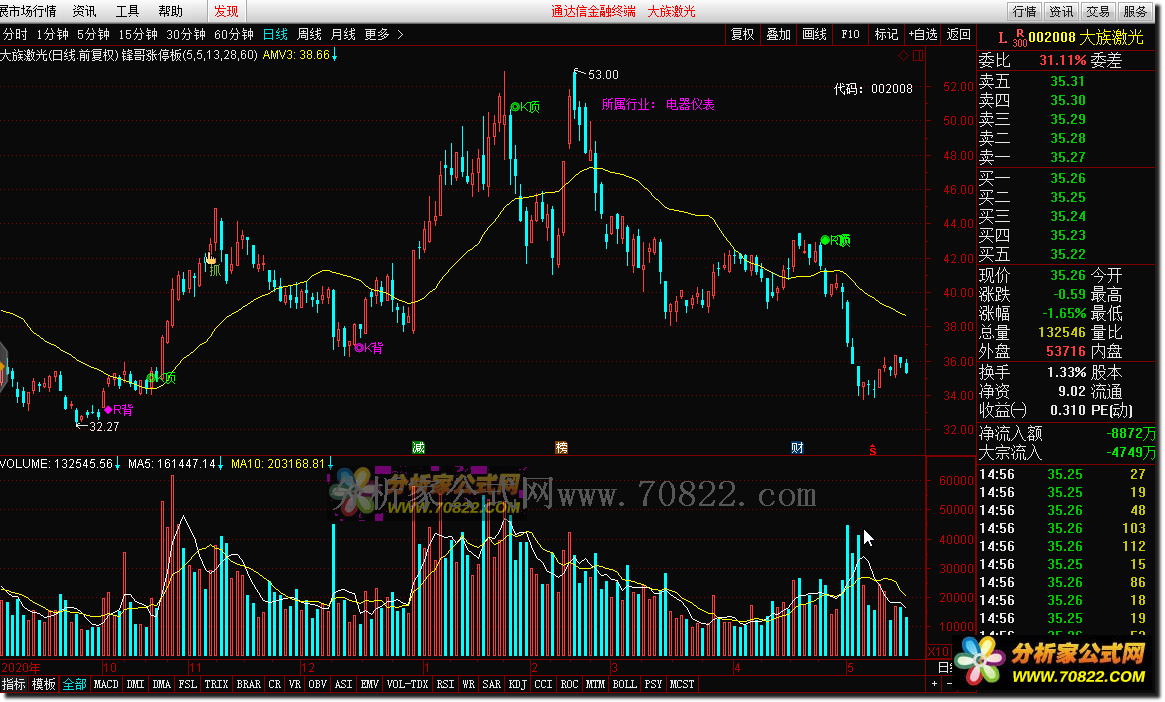Click the hand 抓 signal icon on chart
The height and width of the screenshot is (702, 1165).
[212, 264]
